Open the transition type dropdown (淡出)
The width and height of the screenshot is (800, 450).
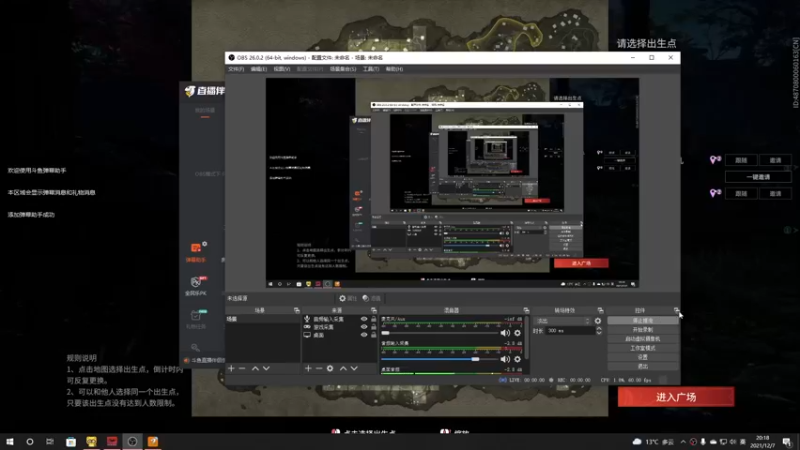[x=562, y=321]
